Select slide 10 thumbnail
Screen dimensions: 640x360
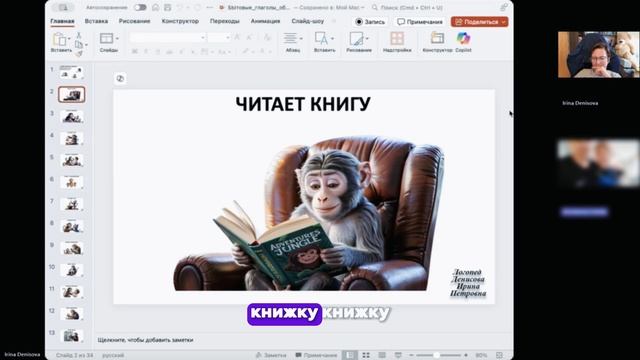pyautogui.click(x=71, y=269)
